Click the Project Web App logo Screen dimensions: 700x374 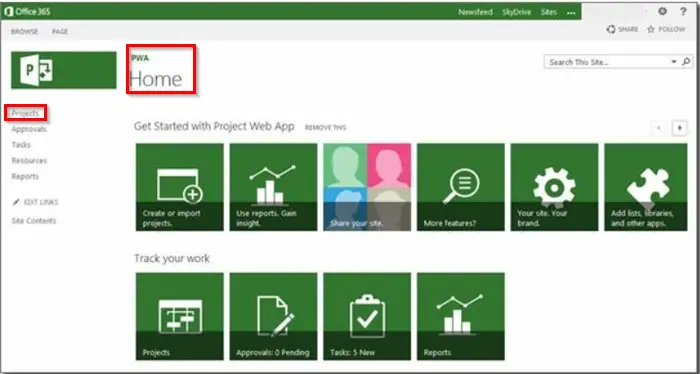pyautogui.click(x=64, y=70)
